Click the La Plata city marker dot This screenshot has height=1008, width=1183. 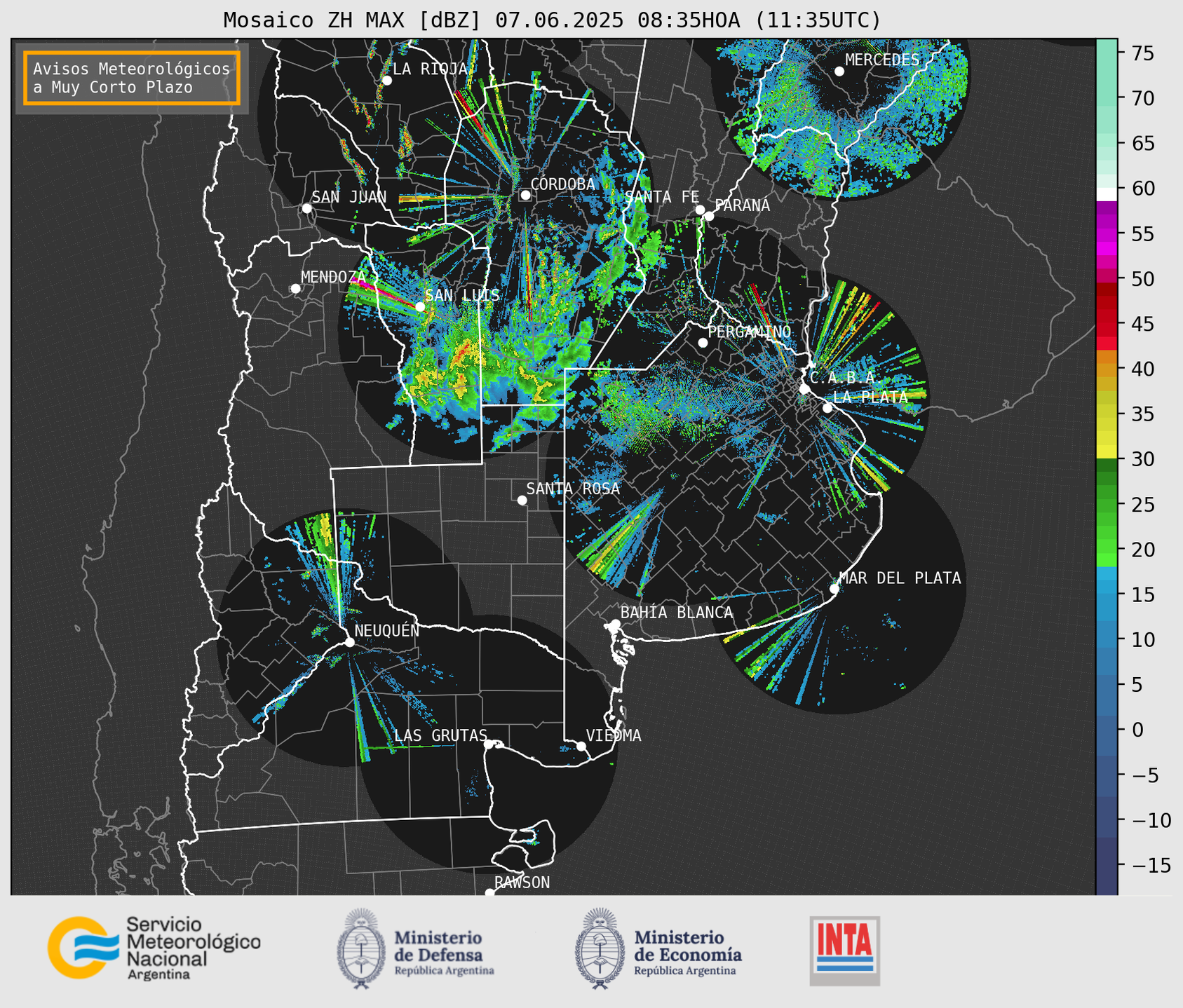pyautogui.click(x=827, y=407)
